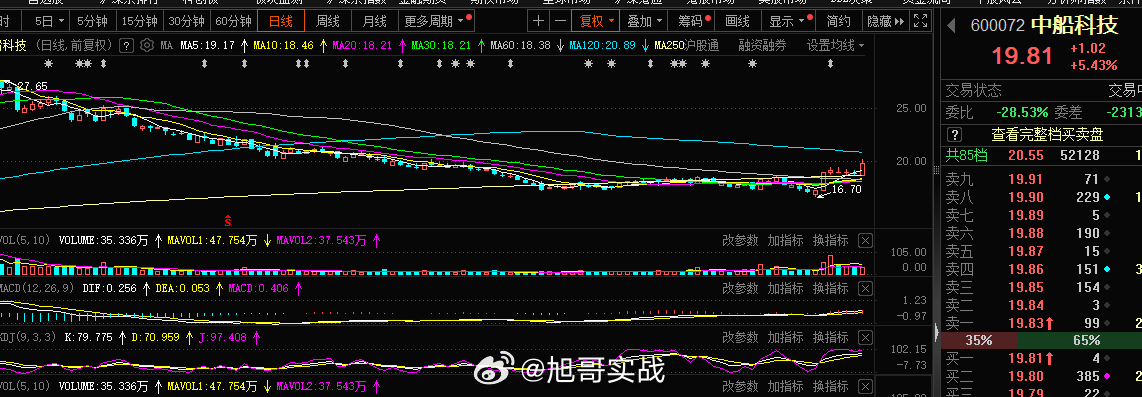Click the green 65% portion of buy-sell bar
The image size is (1142, 397).
[x=1079, y=340]
